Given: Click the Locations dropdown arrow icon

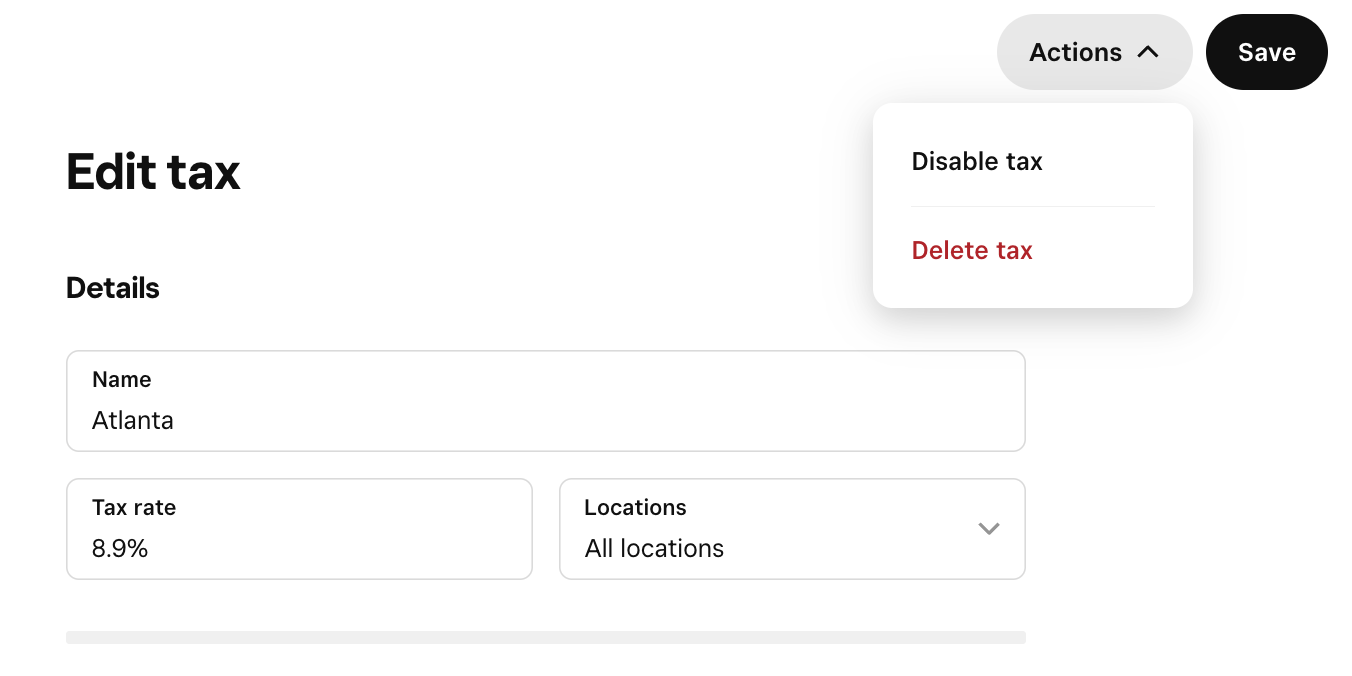Looking at the screenshot, I should point(988,529).
